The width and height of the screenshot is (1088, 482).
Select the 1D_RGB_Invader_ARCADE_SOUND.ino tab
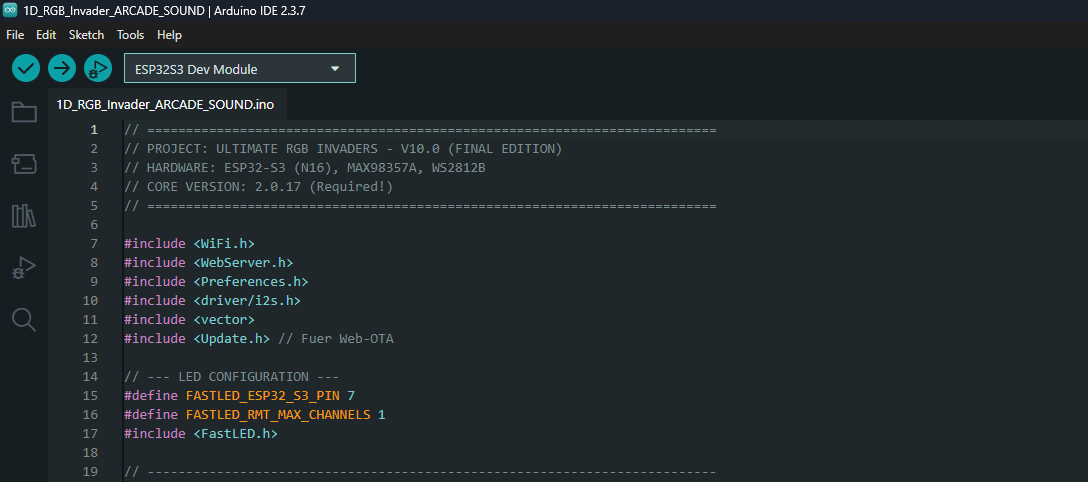coord(165,105)
